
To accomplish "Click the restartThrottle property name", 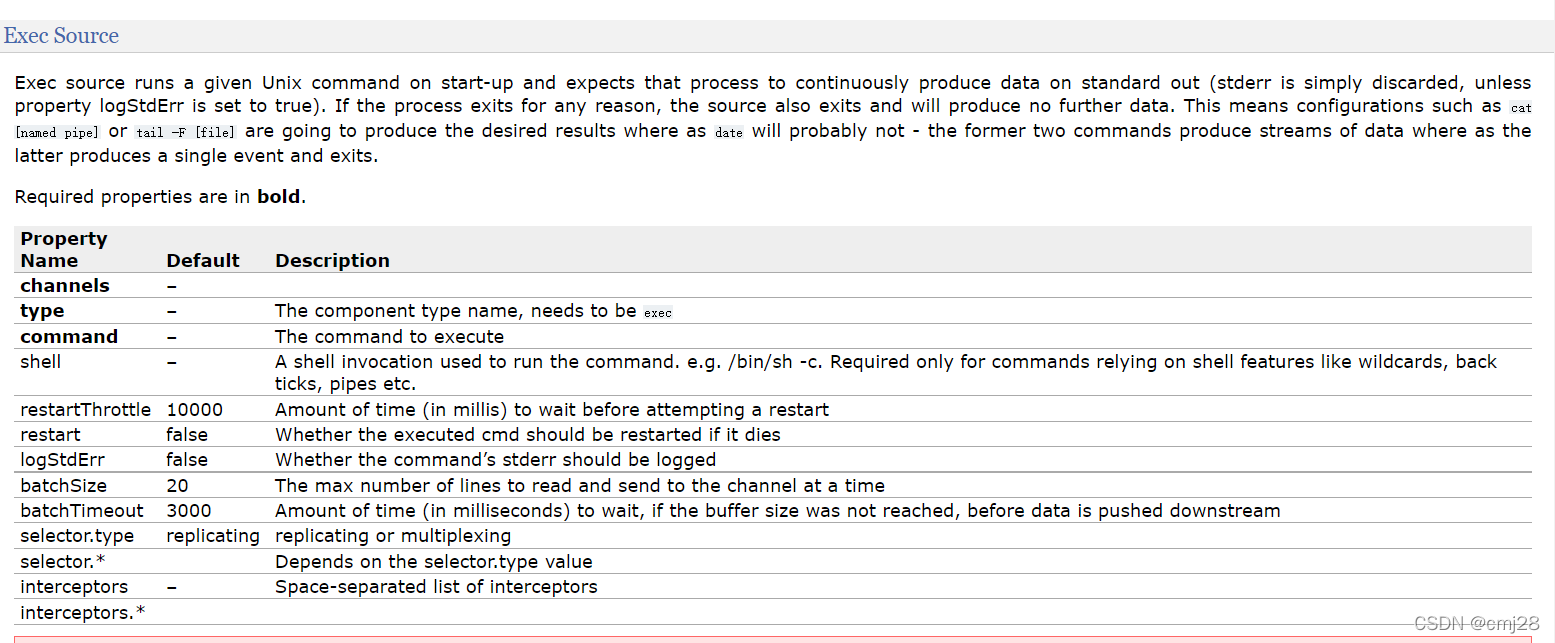I will (x=85, y=410).
